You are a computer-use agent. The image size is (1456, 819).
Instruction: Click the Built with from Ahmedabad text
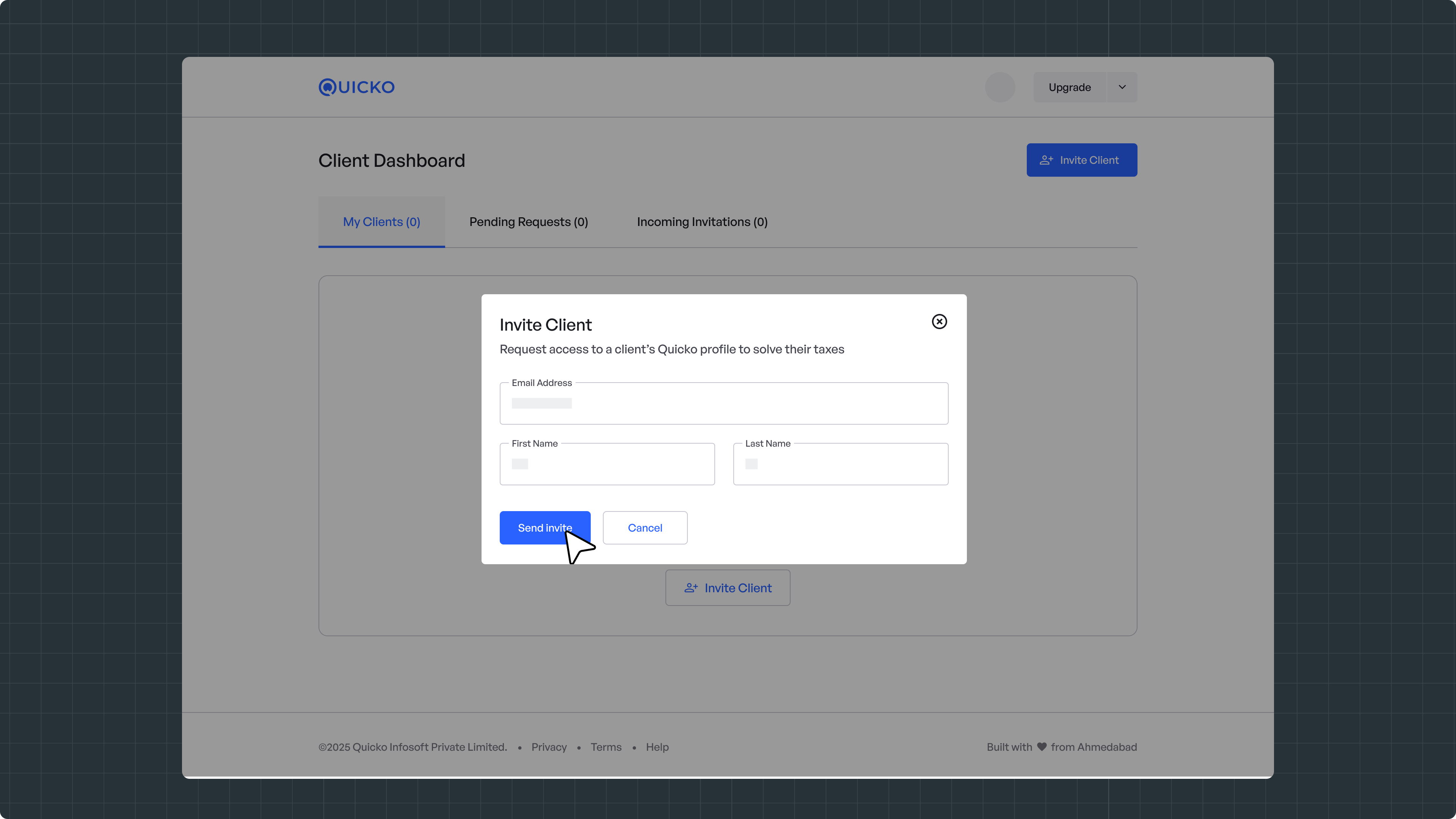1062,747
